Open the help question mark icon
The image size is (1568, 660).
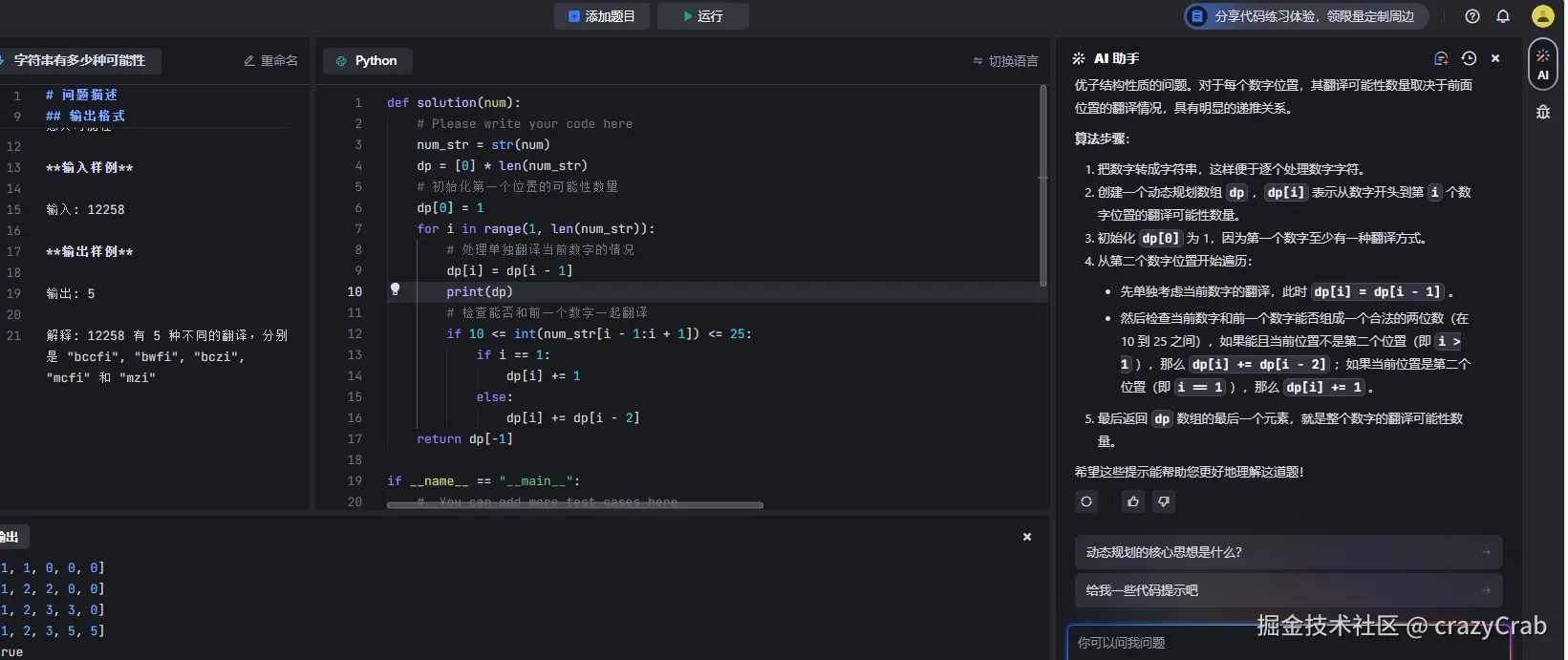click(1472, 16)
